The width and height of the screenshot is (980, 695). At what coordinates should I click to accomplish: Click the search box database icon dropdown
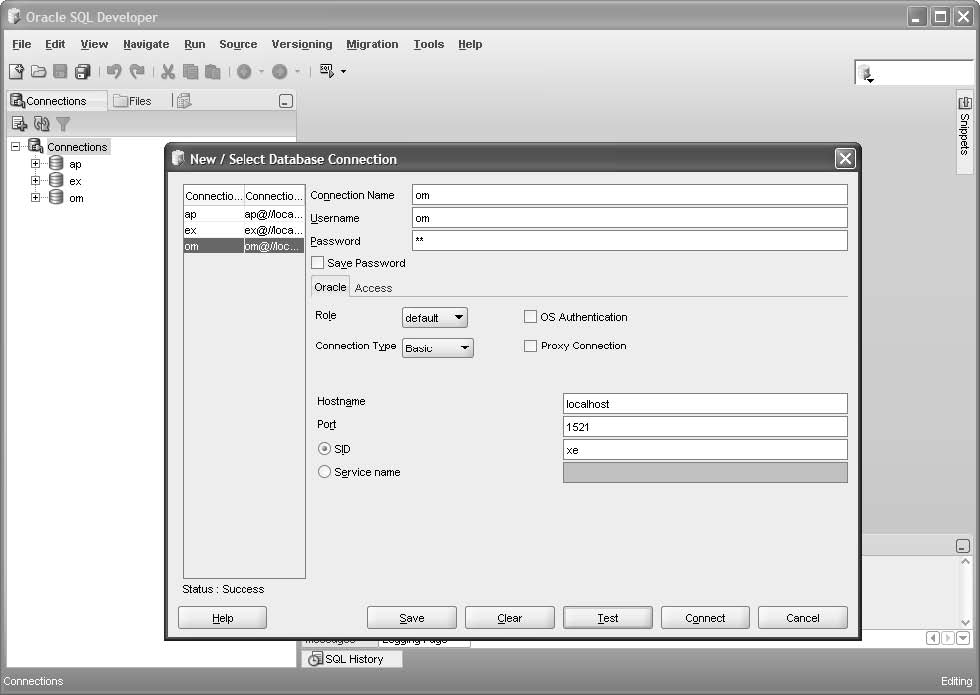(866, 74)
